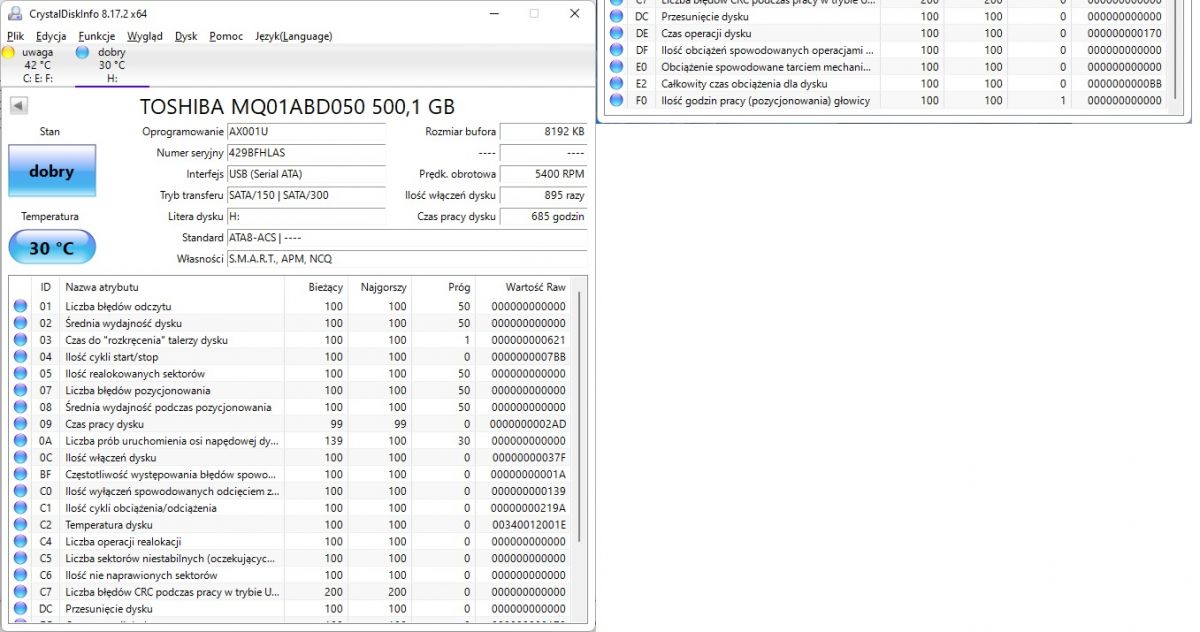Select the 'Ilość włączeń dysku' row
Image resolution: width=1200 pixels, height=632 pixels.
click(x=290, y=458)
